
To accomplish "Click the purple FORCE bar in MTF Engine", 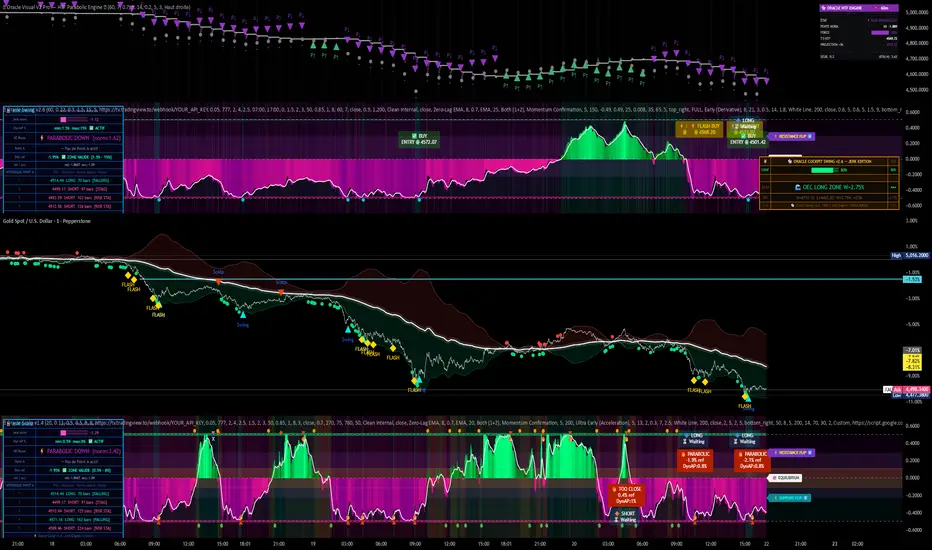I will [880, 33].
